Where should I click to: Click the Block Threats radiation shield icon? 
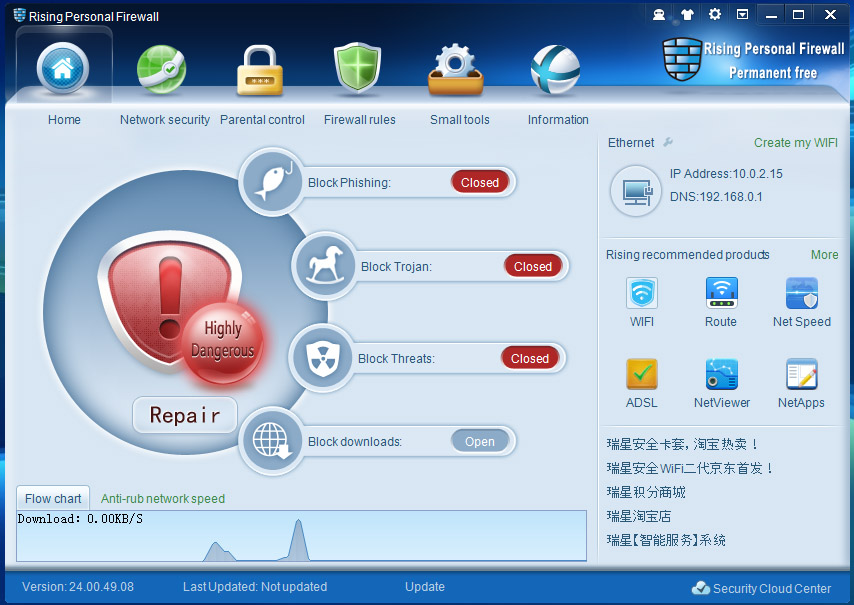pos(322,358)
